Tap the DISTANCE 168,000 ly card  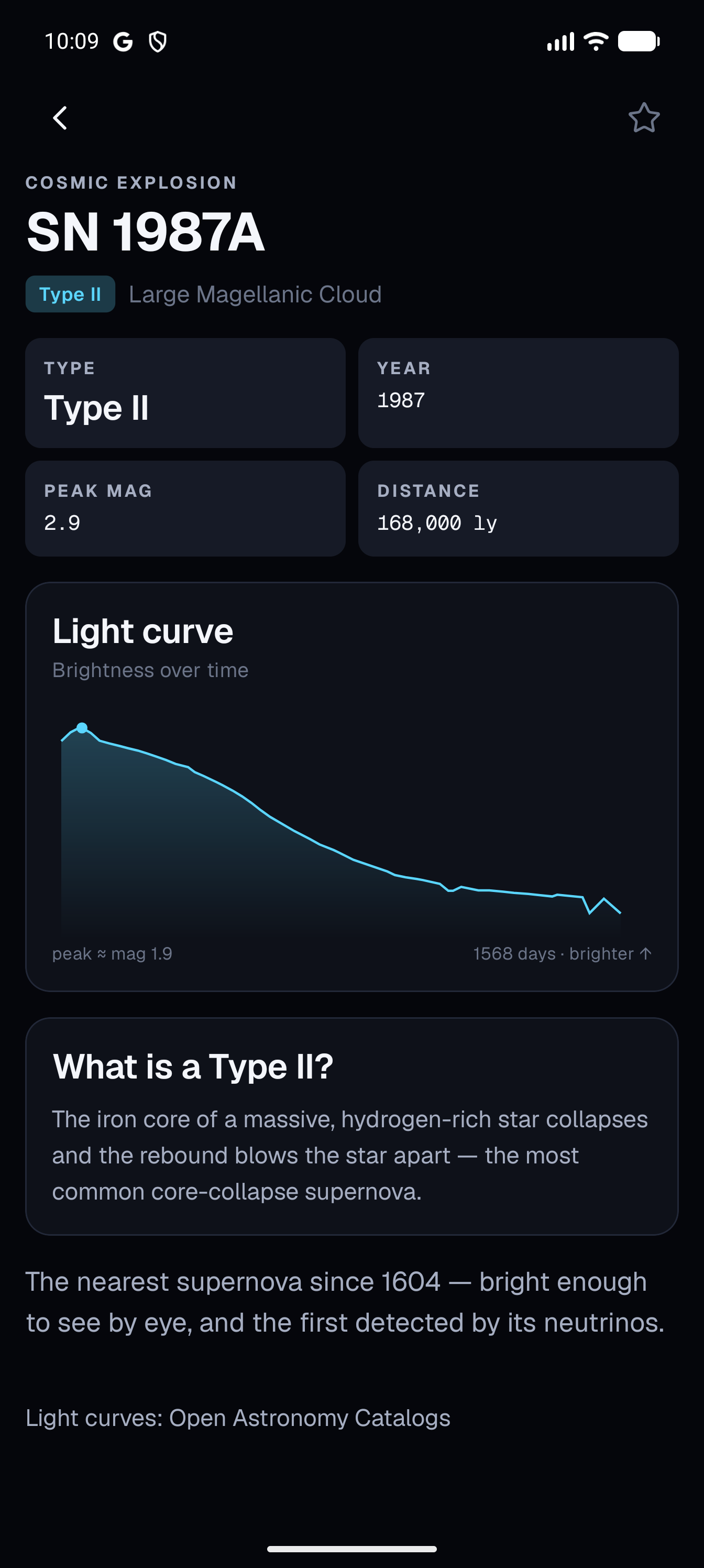(x=518, y=508)
